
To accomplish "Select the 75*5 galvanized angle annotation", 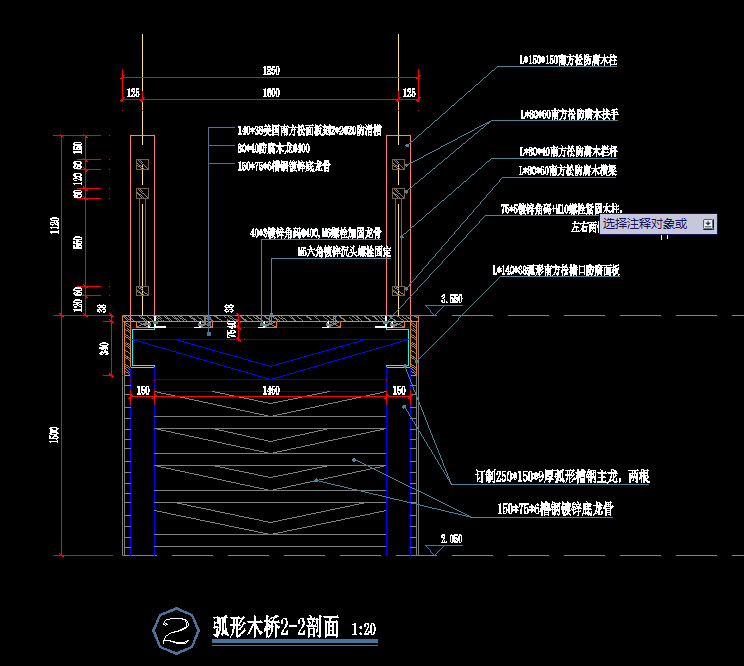I will click(x=561, y=208).
